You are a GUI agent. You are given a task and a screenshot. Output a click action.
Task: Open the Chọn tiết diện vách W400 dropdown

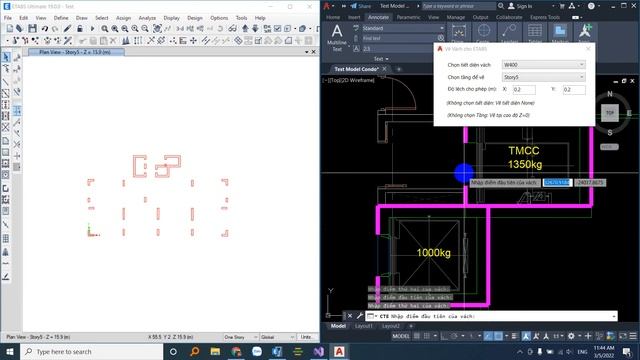point(543,64)
